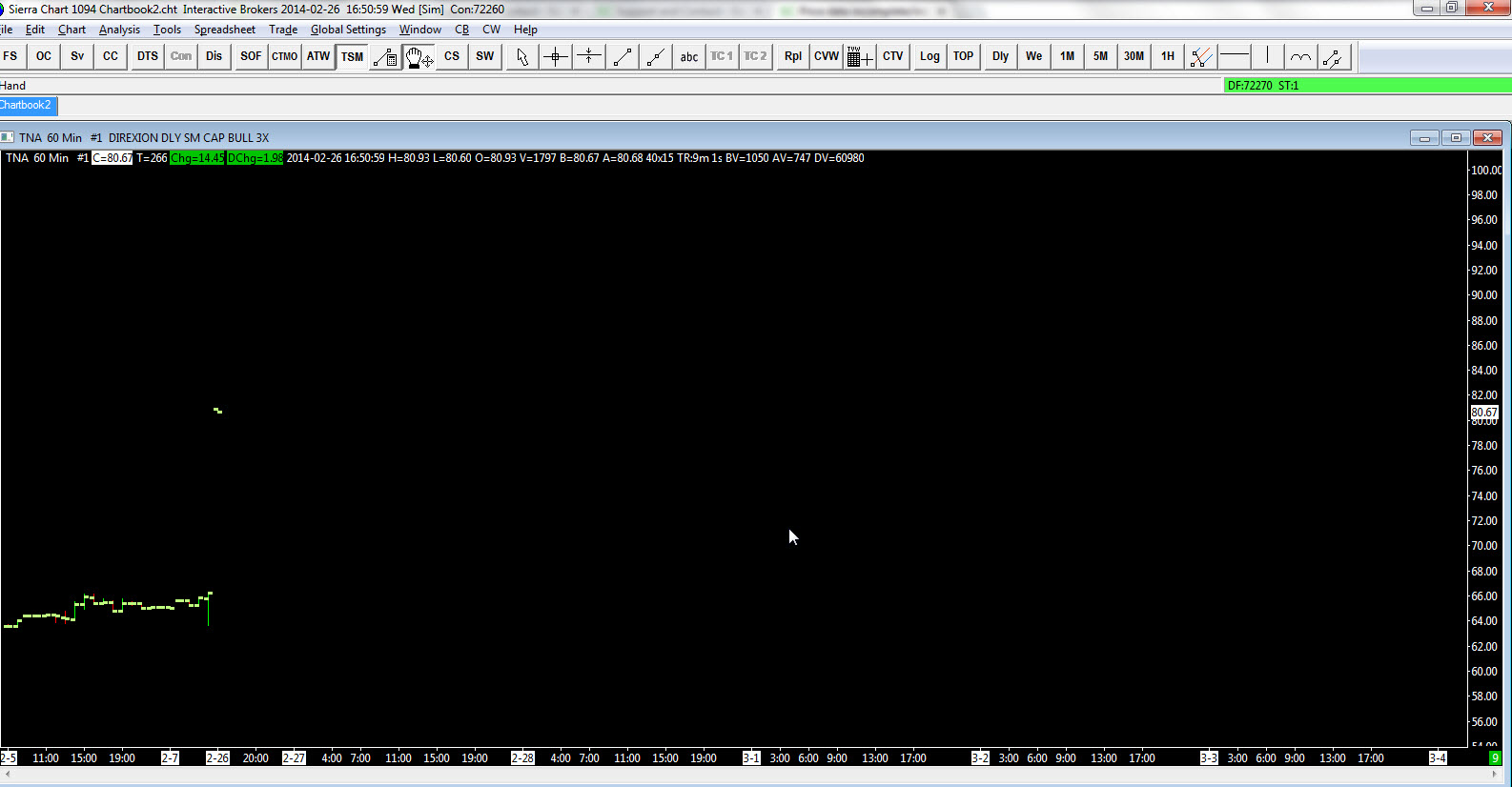Switch chart to 30M timeframe
This screenshot has height=787, width=1512.
click(1134, 56)
